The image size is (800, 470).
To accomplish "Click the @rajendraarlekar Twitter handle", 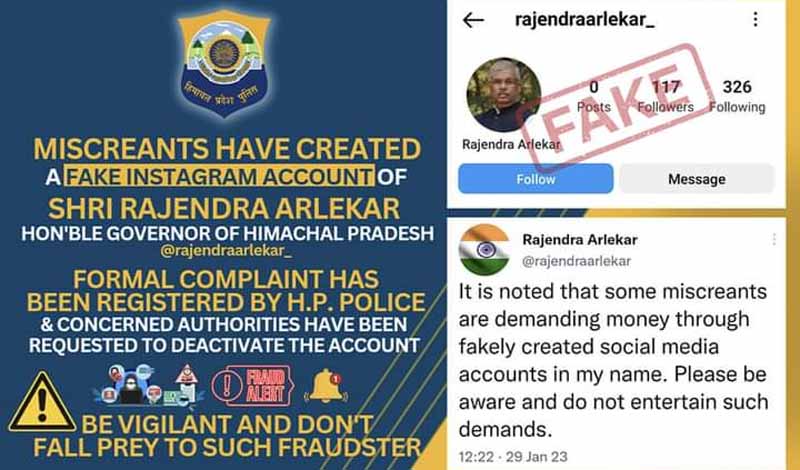I will [577, 261].
